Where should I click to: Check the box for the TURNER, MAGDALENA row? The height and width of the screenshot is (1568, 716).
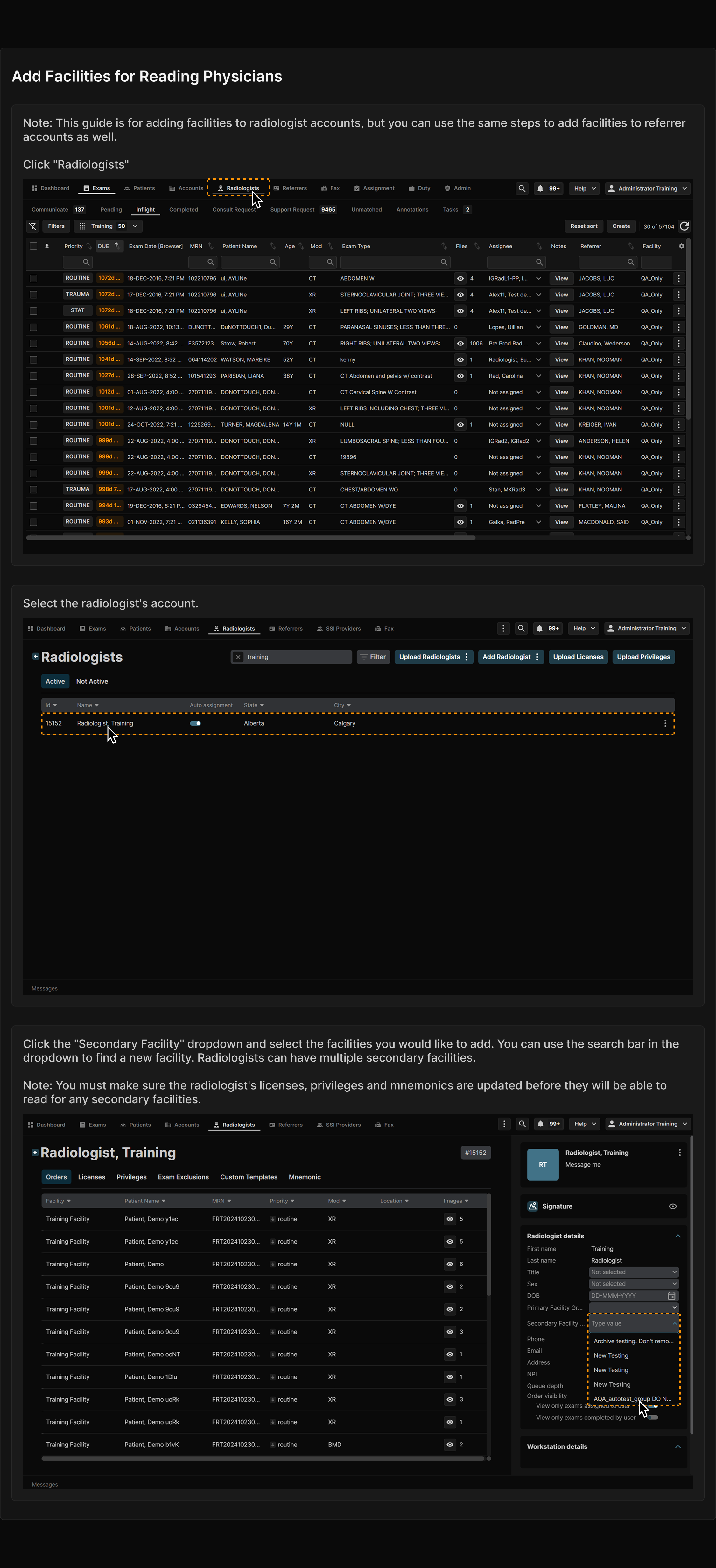point(33,424)
